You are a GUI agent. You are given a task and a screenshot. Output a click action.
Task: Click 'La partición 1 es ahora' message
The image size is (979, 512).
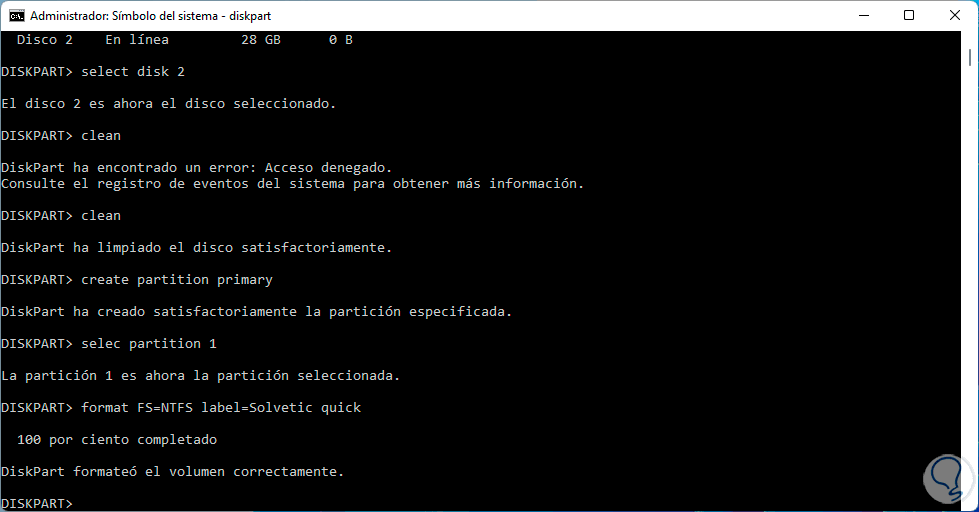pyautogui.click(x=200, y=376)
